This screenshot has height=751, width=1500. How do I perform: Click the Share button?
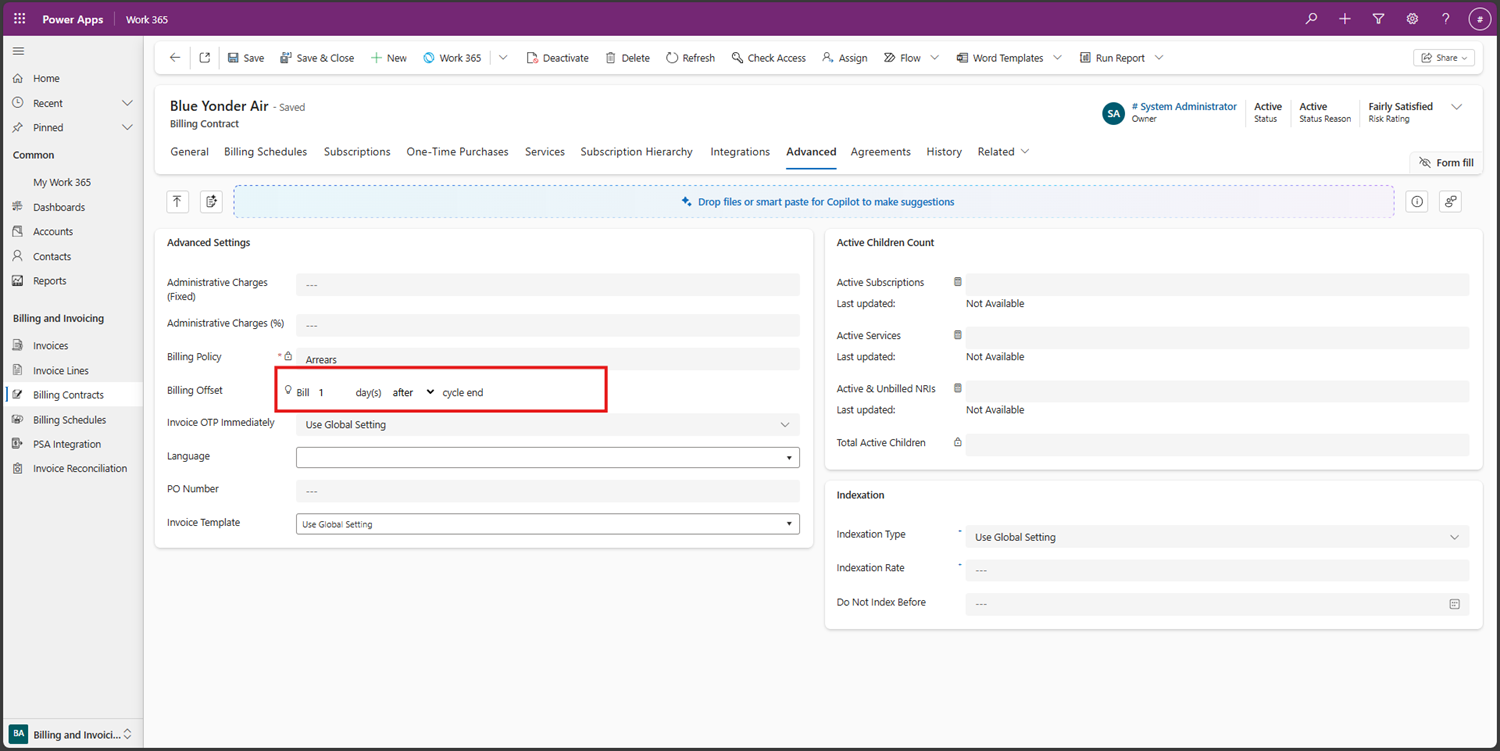point(1443,58)
